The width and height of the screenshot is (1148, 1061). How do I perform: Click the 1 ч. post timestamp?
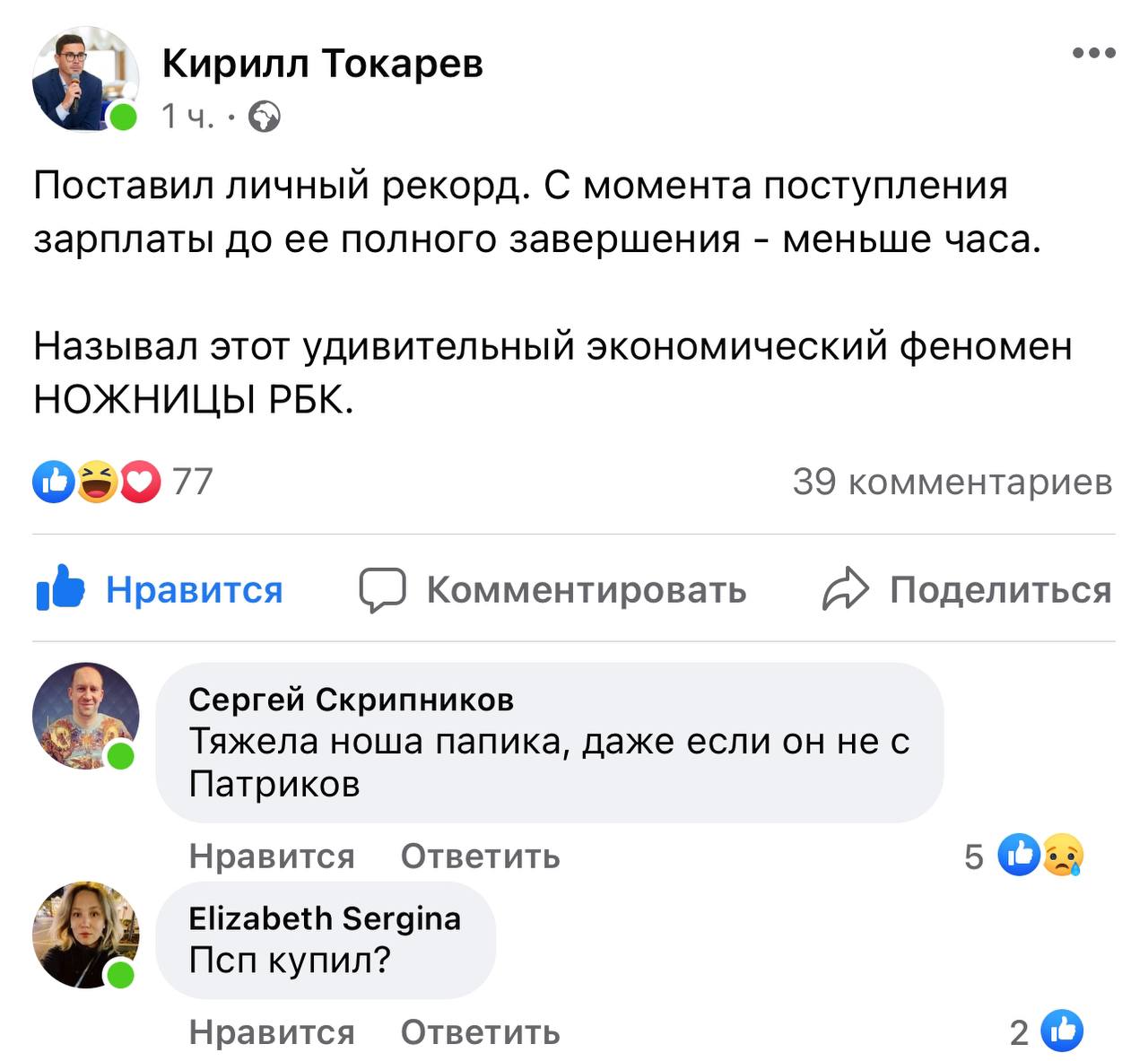188,117
